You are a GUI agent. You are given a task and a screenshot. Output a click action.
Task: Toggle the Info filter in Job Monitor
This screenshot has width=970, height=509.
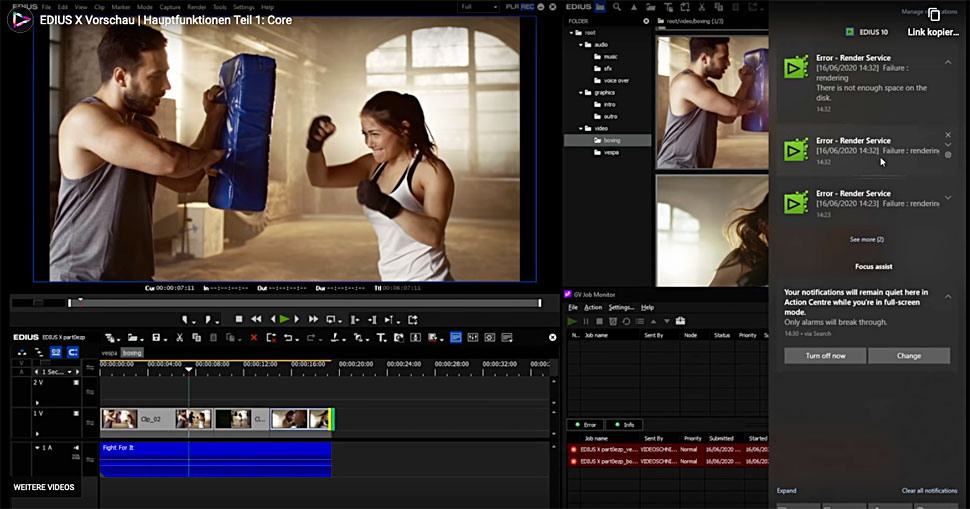[625, 425]
